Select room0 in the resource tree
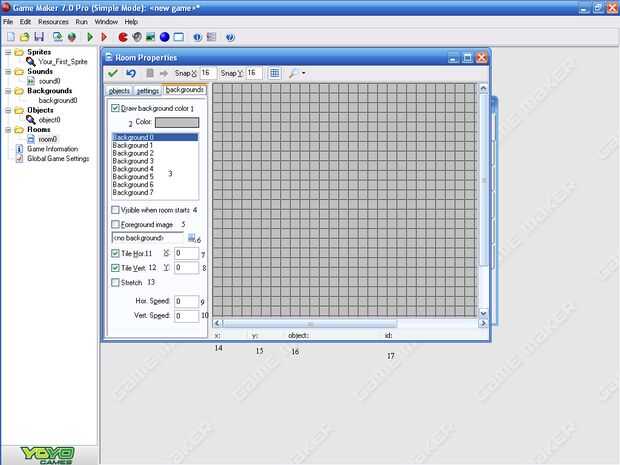 [x=48, y=139]
